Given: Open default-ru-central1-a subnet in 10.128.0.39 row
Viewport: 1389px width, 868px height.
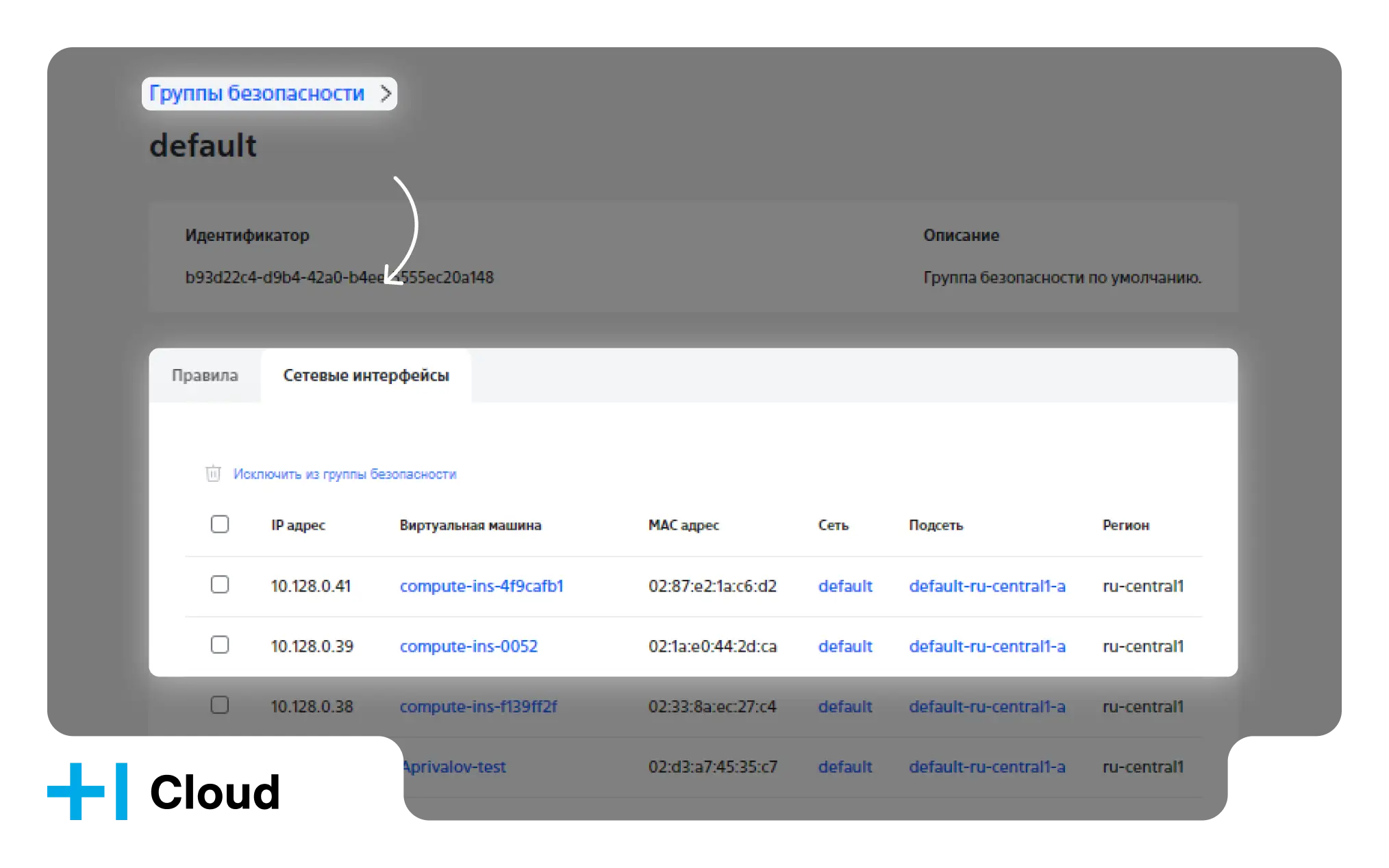Looking at the screenshot, I should (987, 646).
